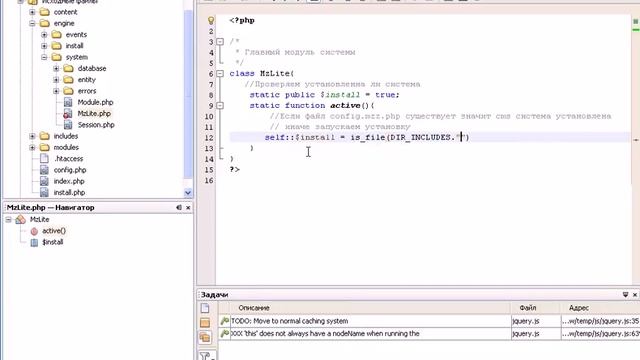The image size is (640, 360).
Task: Click the project tree vertical scrollbar thumb
Action: point(188,94)
